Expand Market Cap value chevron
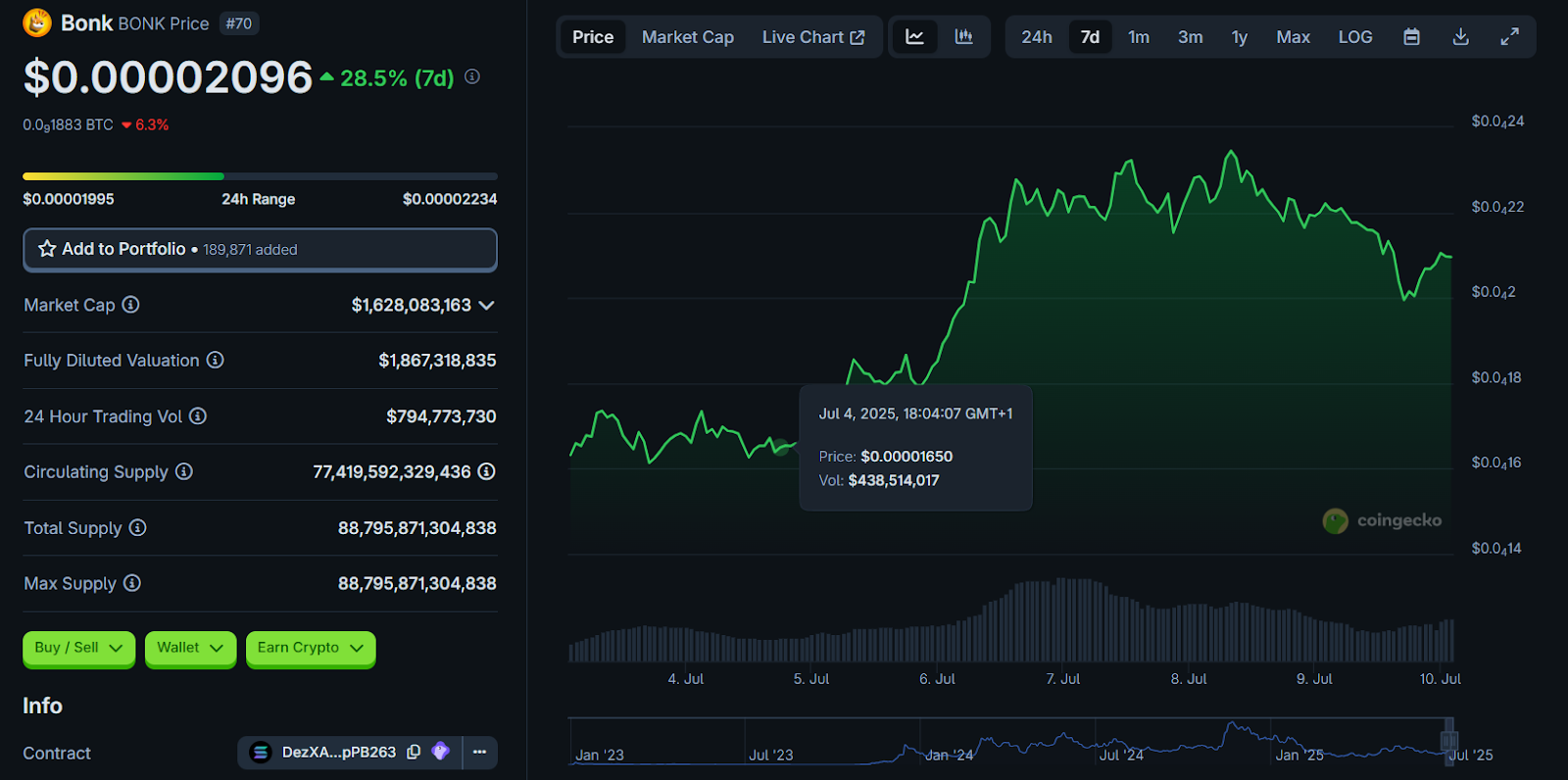 coord(487,306)
